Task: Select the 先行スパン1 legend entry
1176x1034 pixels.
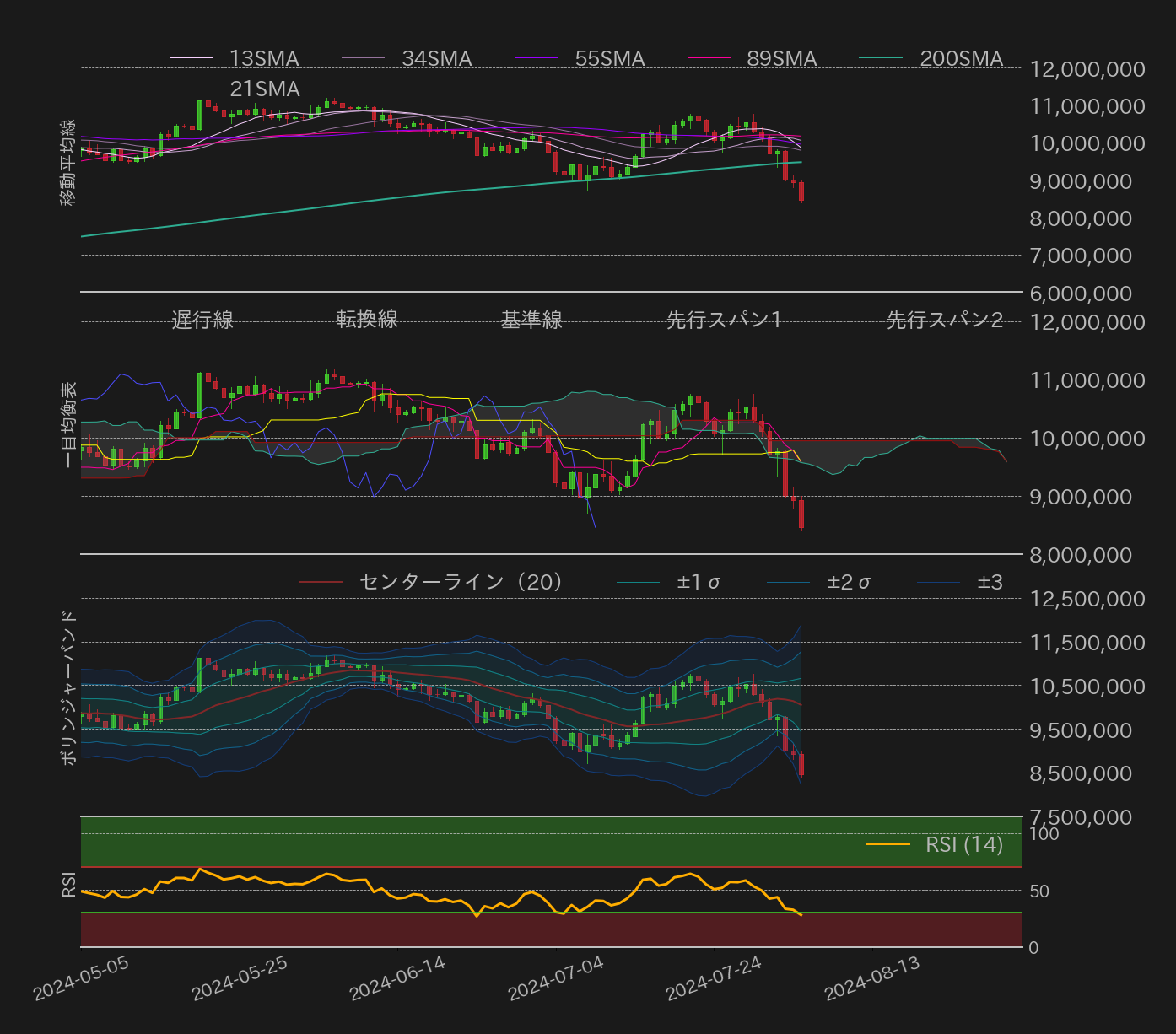Action: pos(723,320)
